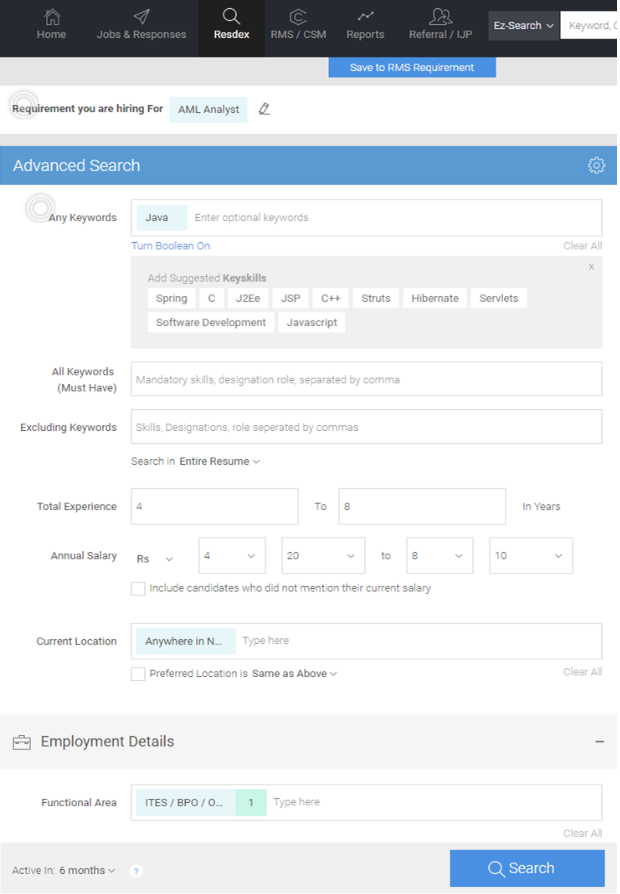Add suggested keyskill Hibernate
This screenshot has height=894, width=620.
pyautogui.click(x=435, y=298)
